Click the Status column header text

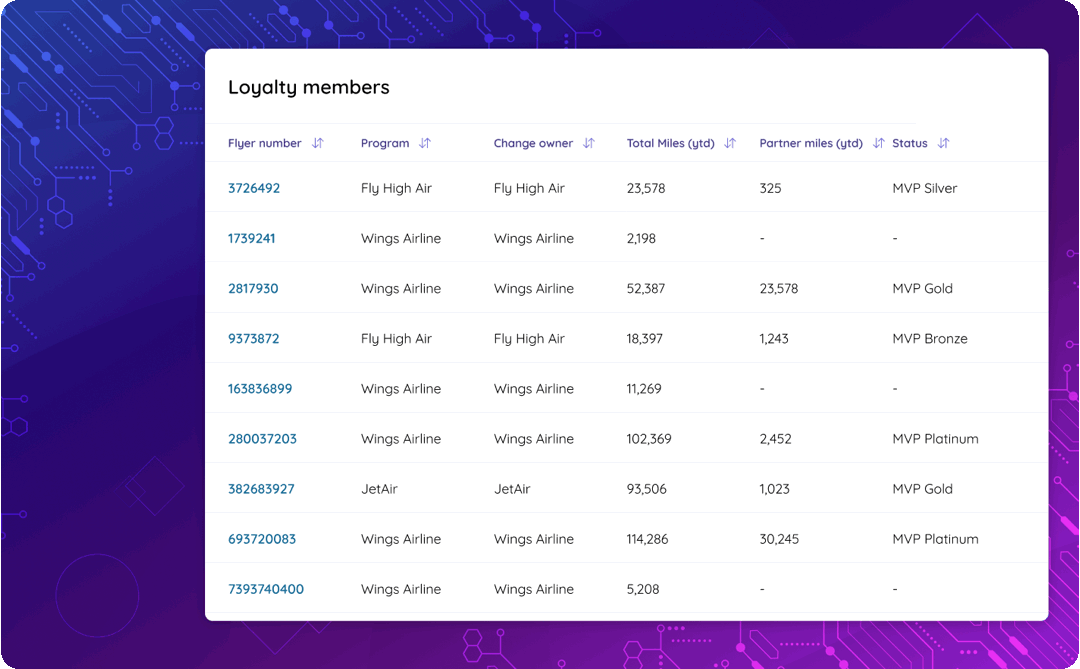[910, 143]
